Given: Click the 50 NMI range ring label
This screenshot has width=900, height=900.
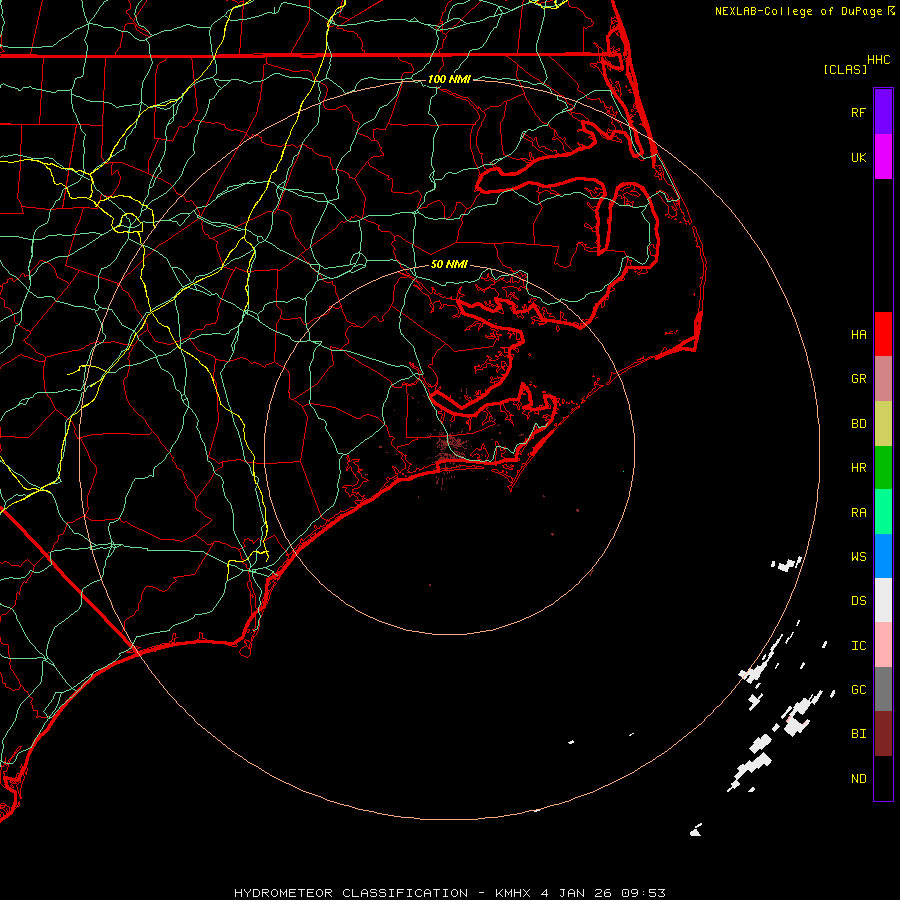Looking at the screenshot, I should click(x=449, y=264).
